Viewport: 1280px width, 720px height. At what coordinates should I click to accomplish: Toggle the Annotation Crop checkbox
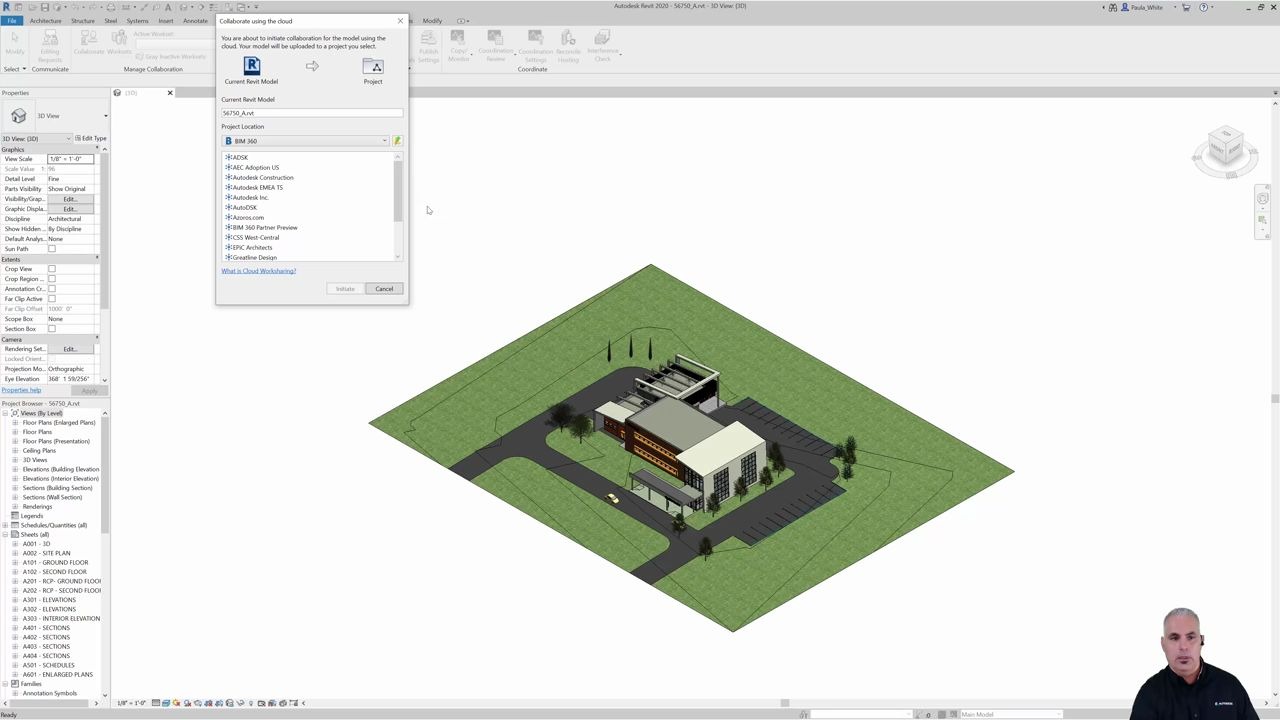tap(52, 289)
